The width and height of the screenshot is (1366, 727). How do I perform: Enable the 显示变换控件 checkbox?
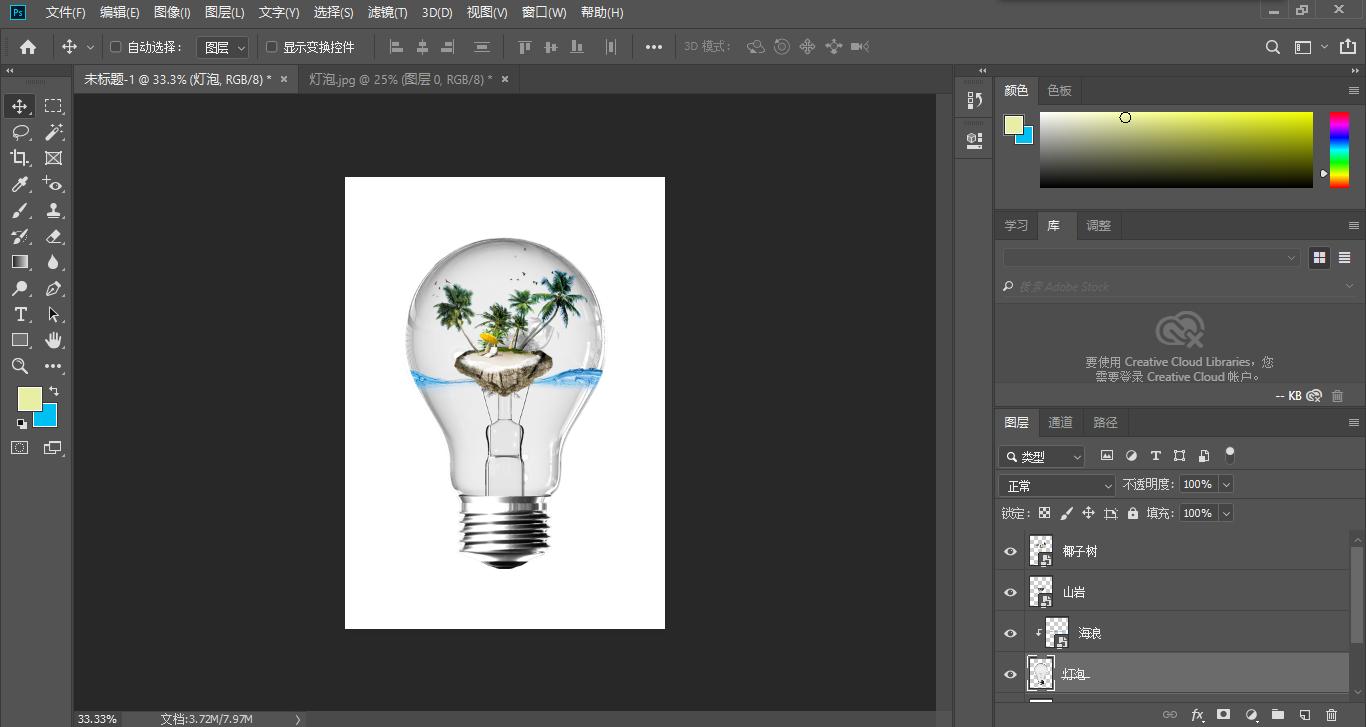pos(271,47)
